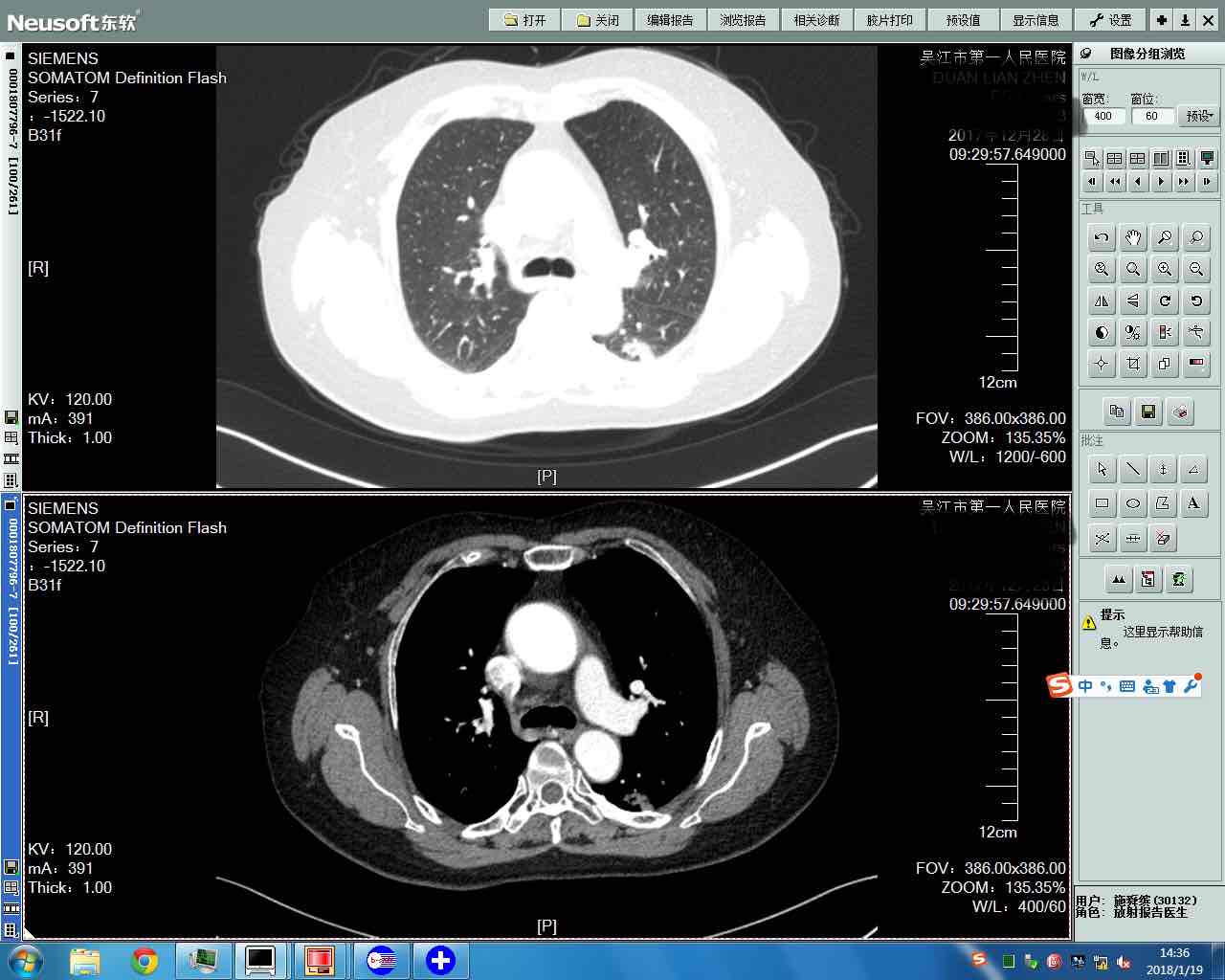Jump to first image with navigation arrow
Image resolution: width=1225 pixels, height=980 pixels.
coord(1092,182)
